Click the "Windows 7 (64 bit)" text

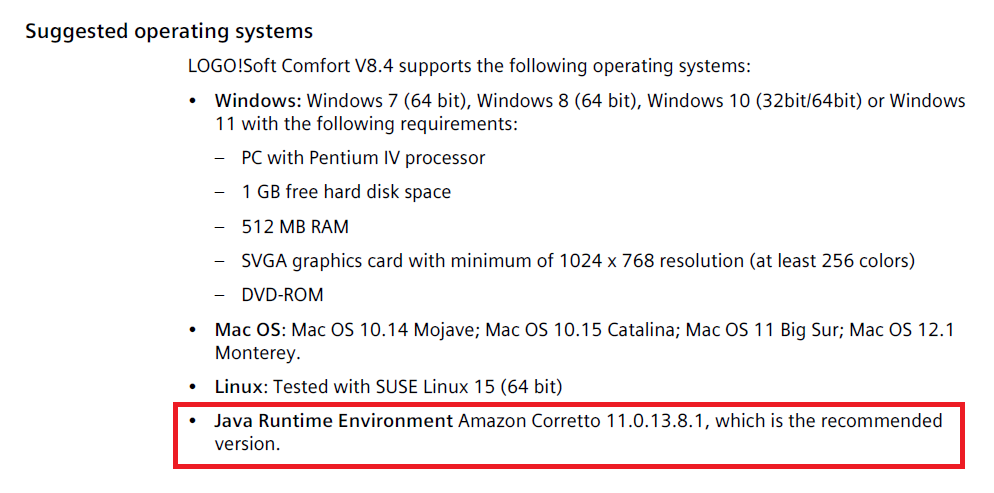coord(389,101)
